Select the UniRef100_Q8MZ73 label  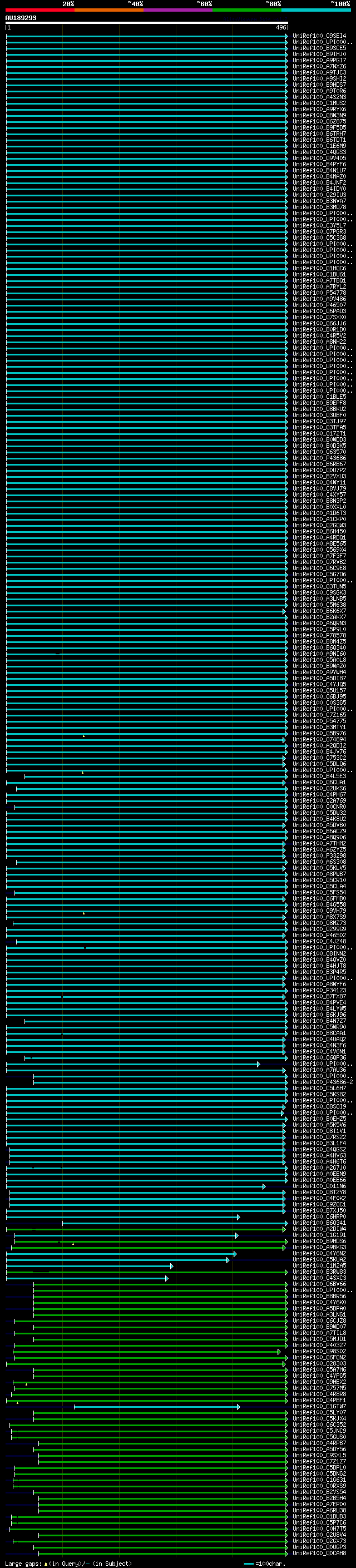click(x=319, y=923)
